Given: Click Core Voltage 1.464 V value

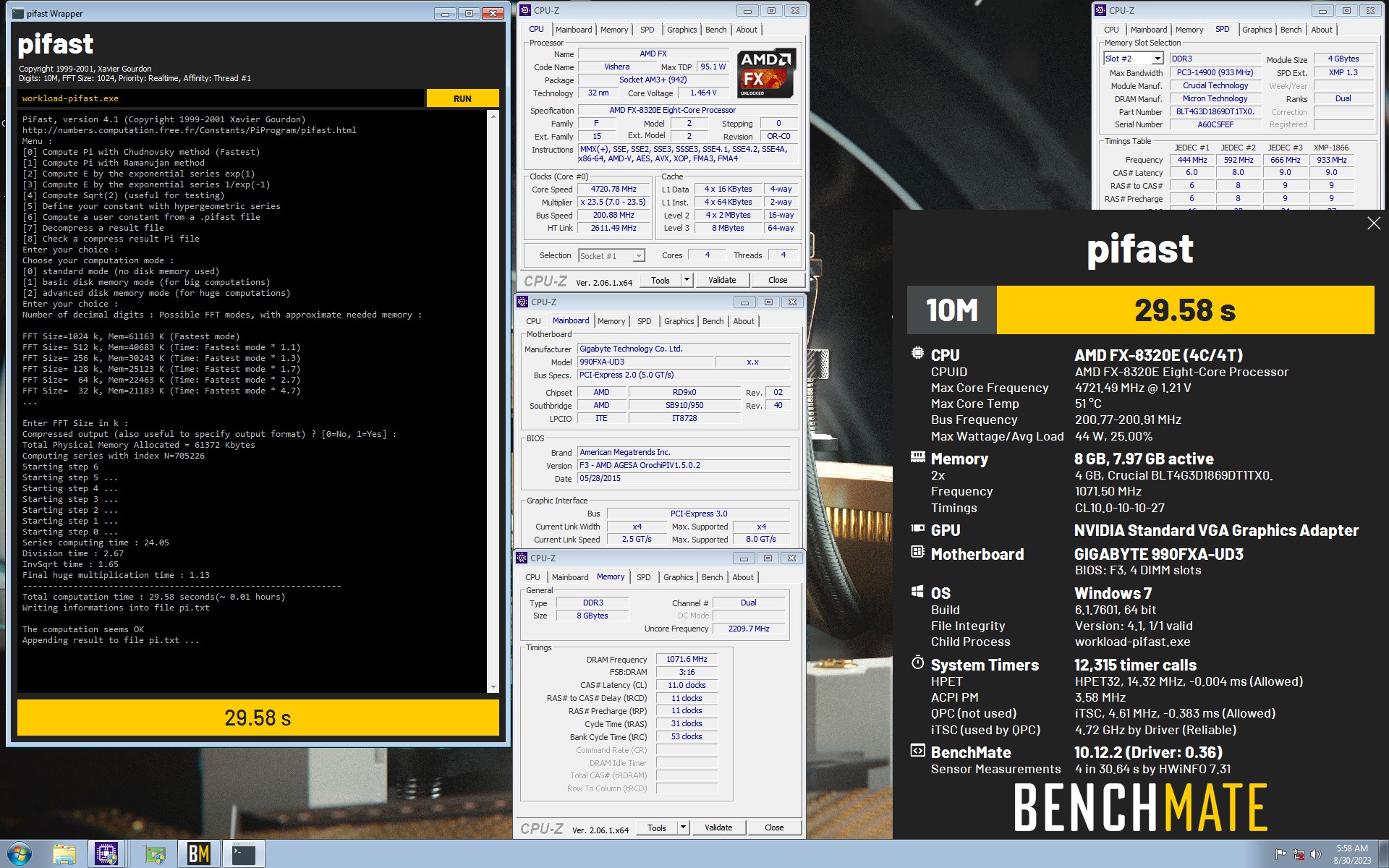Looking at the screenshot, I should [x=703, y=93].
